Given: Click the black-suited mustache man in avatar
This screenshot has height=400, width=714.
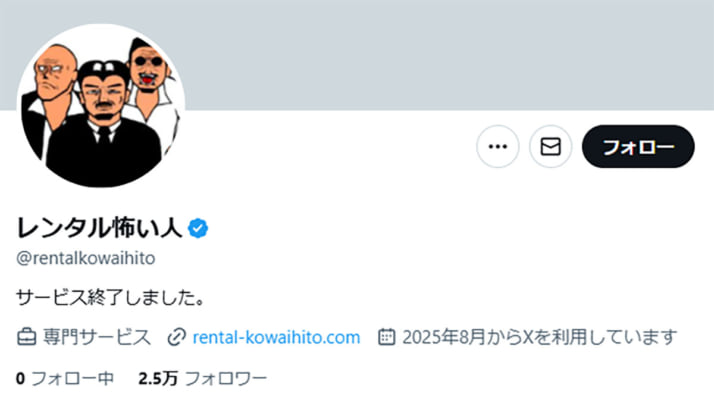Looking at the screenshot, I should pyautogui.click(x=103, y=123).
